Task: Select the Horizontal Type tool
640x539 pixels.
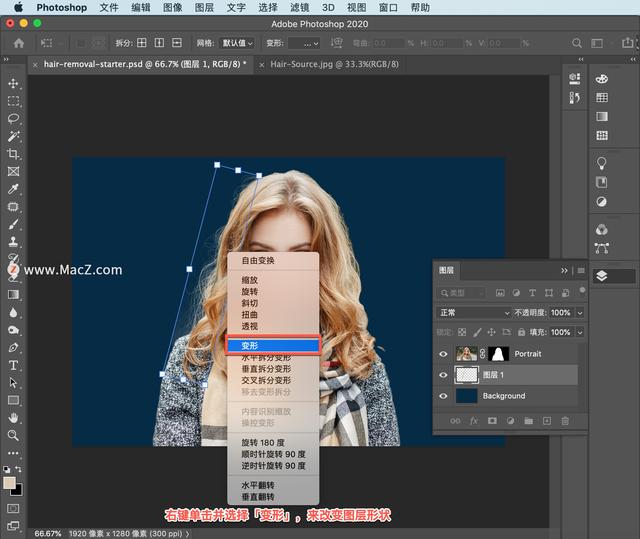Action: (x=14, y=364)
